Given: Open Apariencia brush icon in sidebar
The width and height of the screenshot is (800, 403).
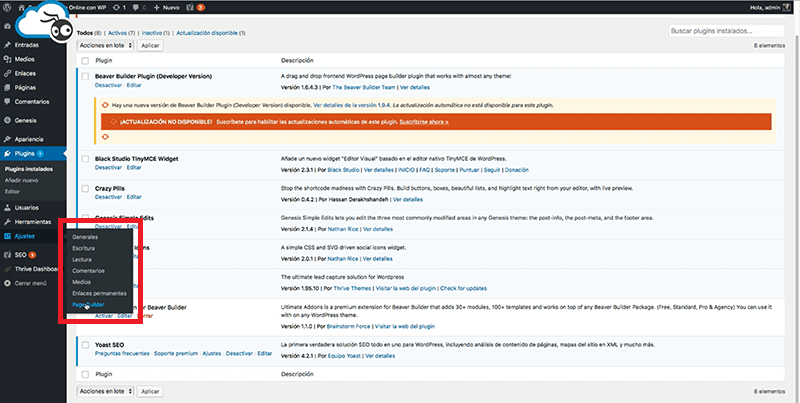Looking at the screenshot, I should point(7,139).
